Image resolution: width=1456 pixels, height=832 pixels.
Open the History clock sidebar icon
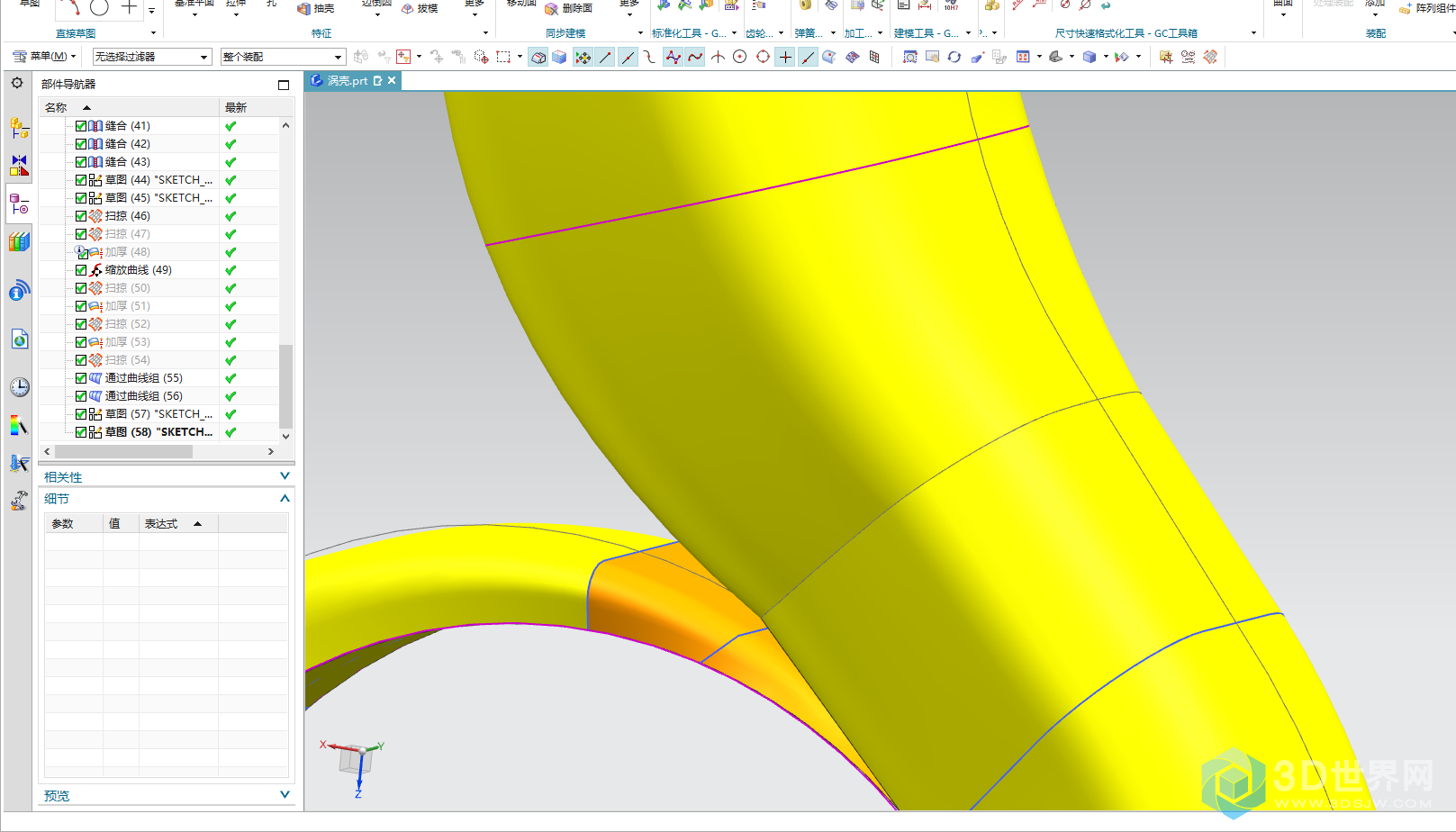[x=20, y=387]
